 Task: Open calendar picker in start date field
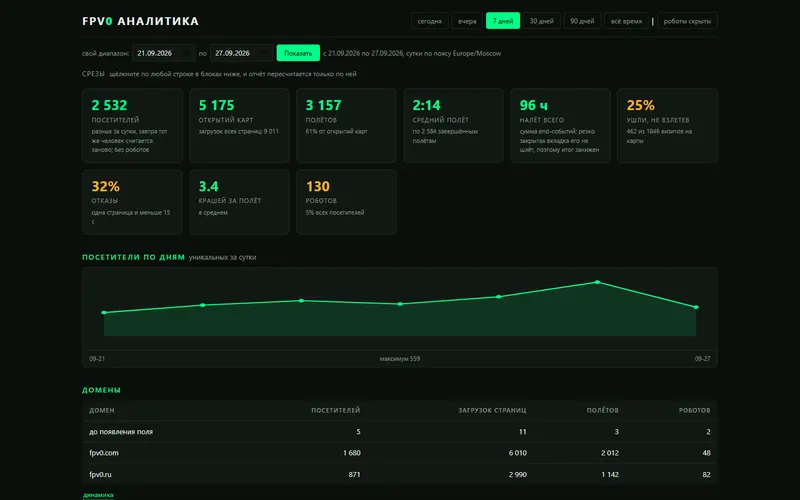click(187, 53)
